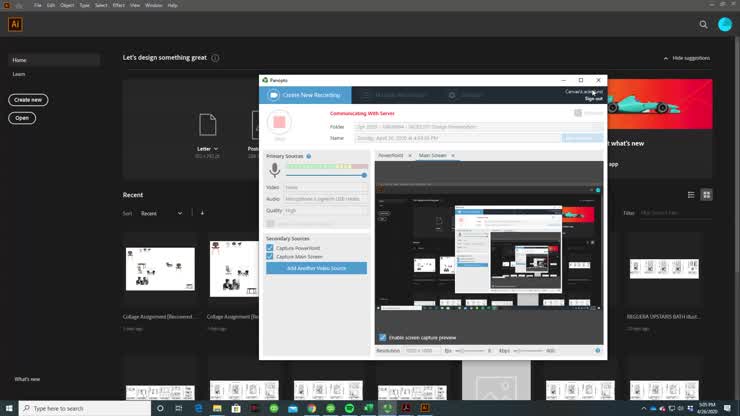
Task: Click the Illustrator search magnifier icon
Action: 703,24
